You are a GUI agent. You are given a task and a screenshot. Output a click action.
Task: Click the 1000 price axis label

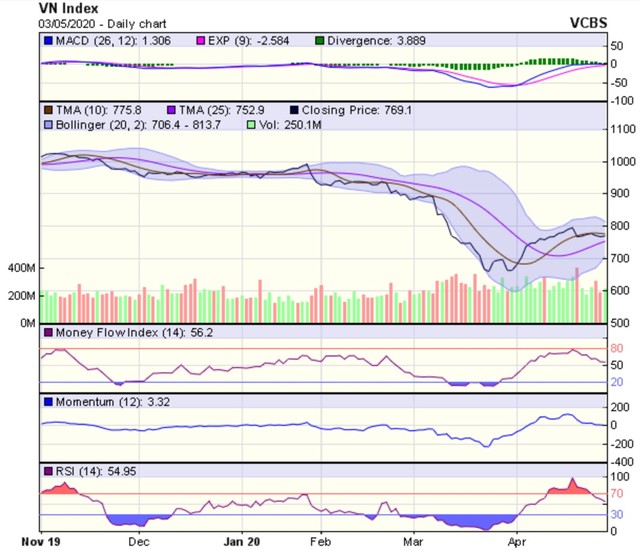tap(623, 161)
